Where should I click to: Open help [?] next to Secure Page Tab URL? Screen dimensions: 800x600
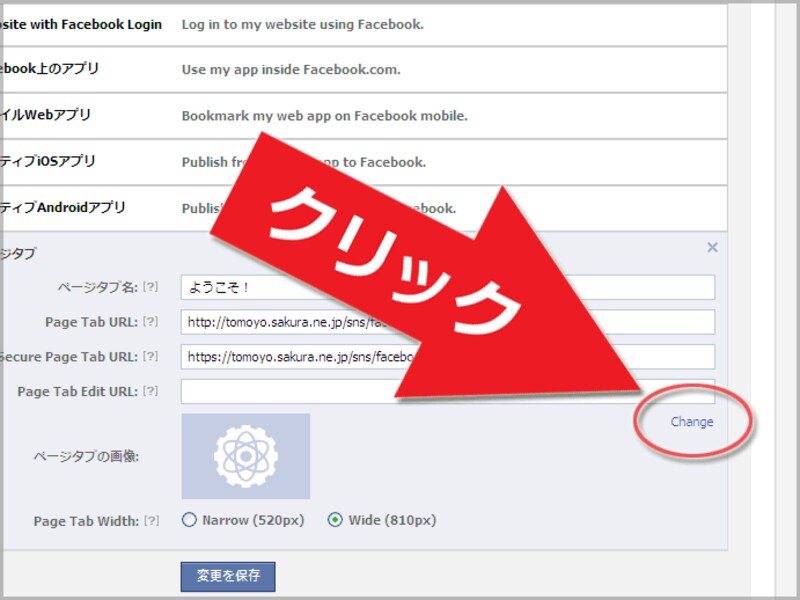click(151, 356)
